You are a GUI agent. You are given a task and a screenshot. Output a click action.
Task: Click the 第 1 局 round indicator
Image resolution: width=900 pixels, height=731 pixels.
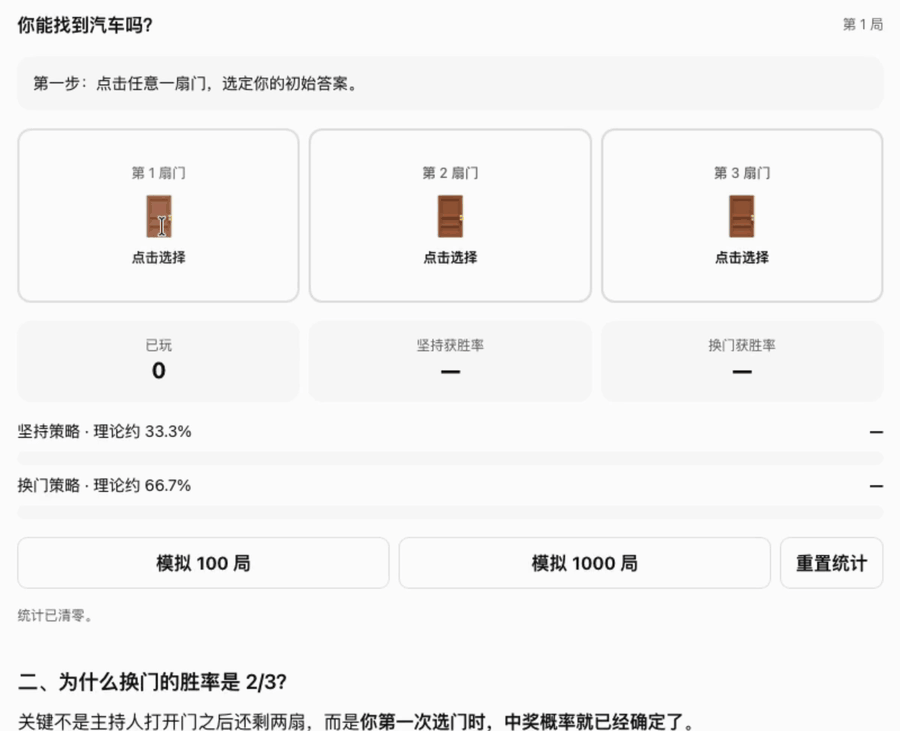(863, 25)
